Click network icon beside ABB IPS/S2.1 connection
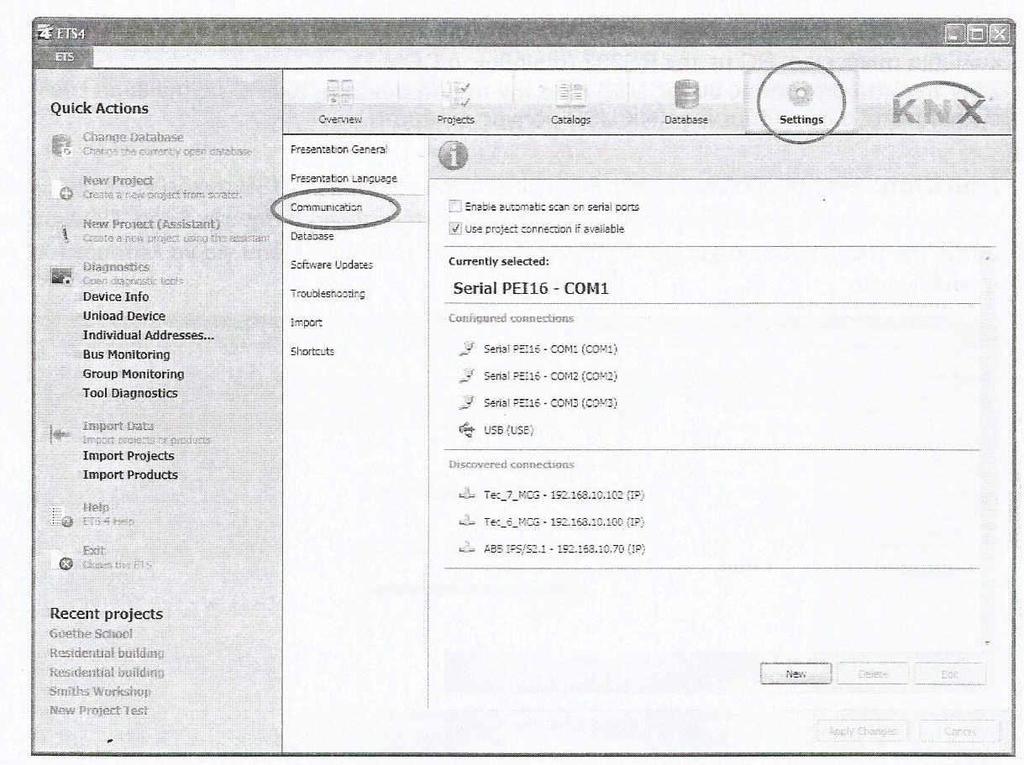This screenshot has width=1024, height=765. point(466,547)
